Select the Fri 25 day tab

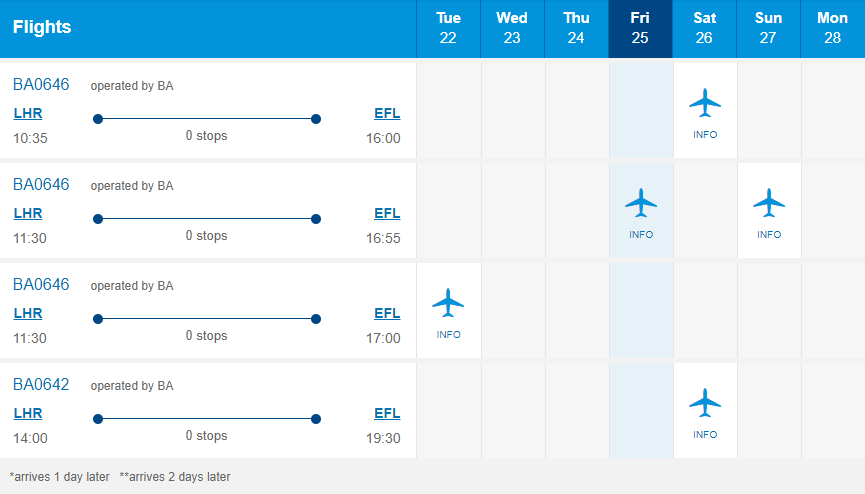pos(640,29)
